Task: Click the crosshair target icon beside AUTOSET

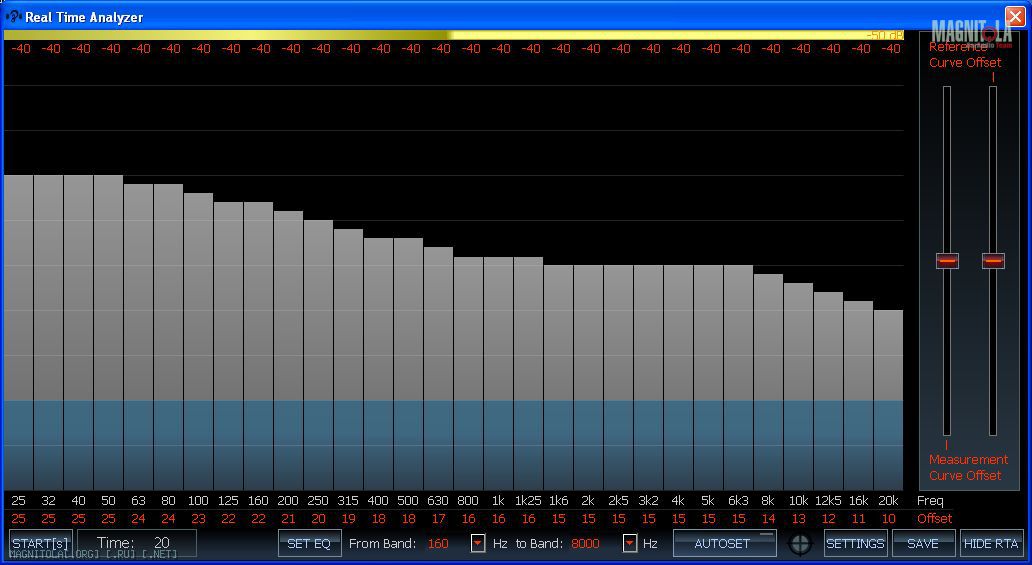Action: [x=800, y=544]
